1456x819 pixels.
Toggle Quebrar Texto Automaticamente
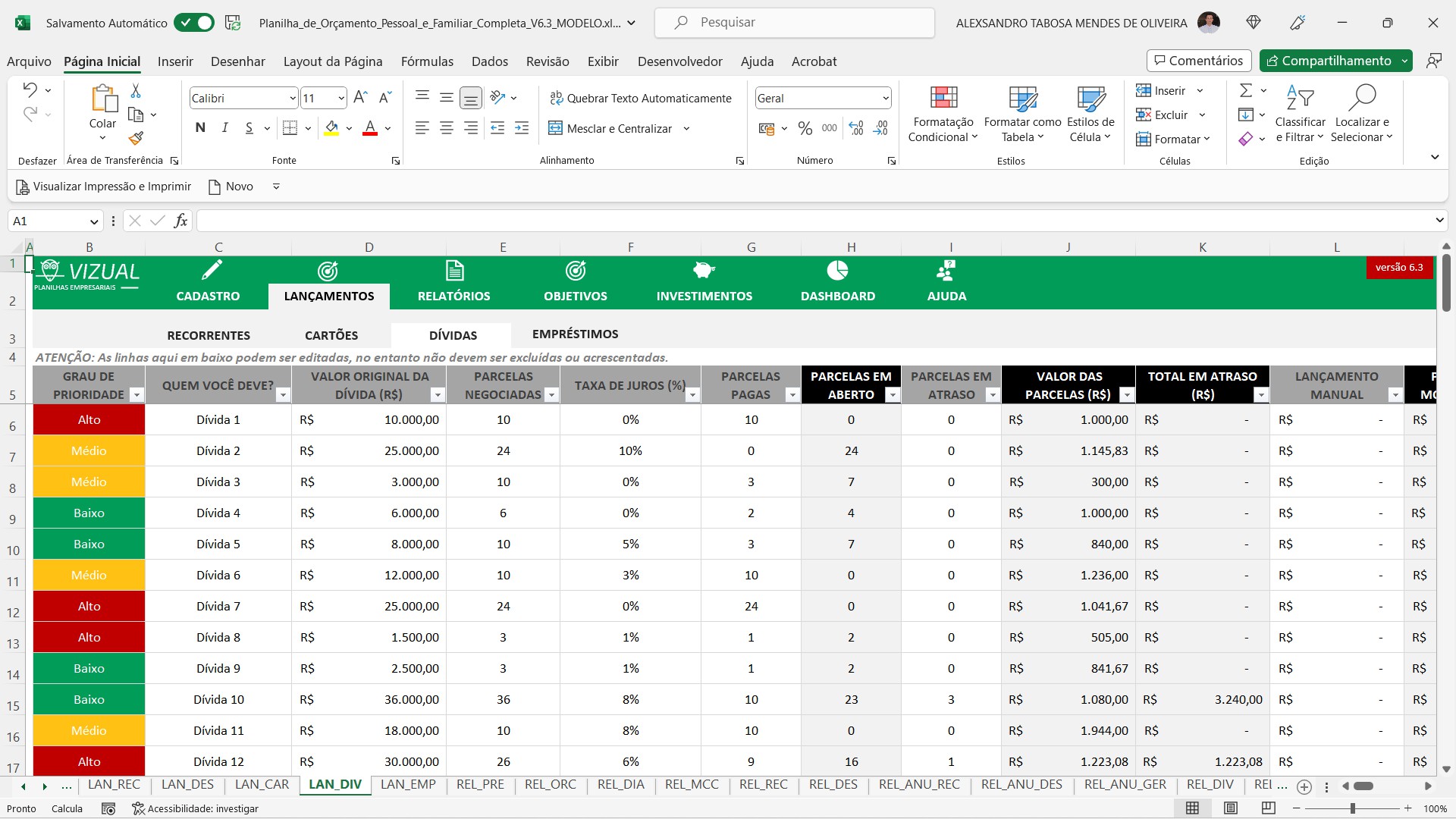point(641,98)
